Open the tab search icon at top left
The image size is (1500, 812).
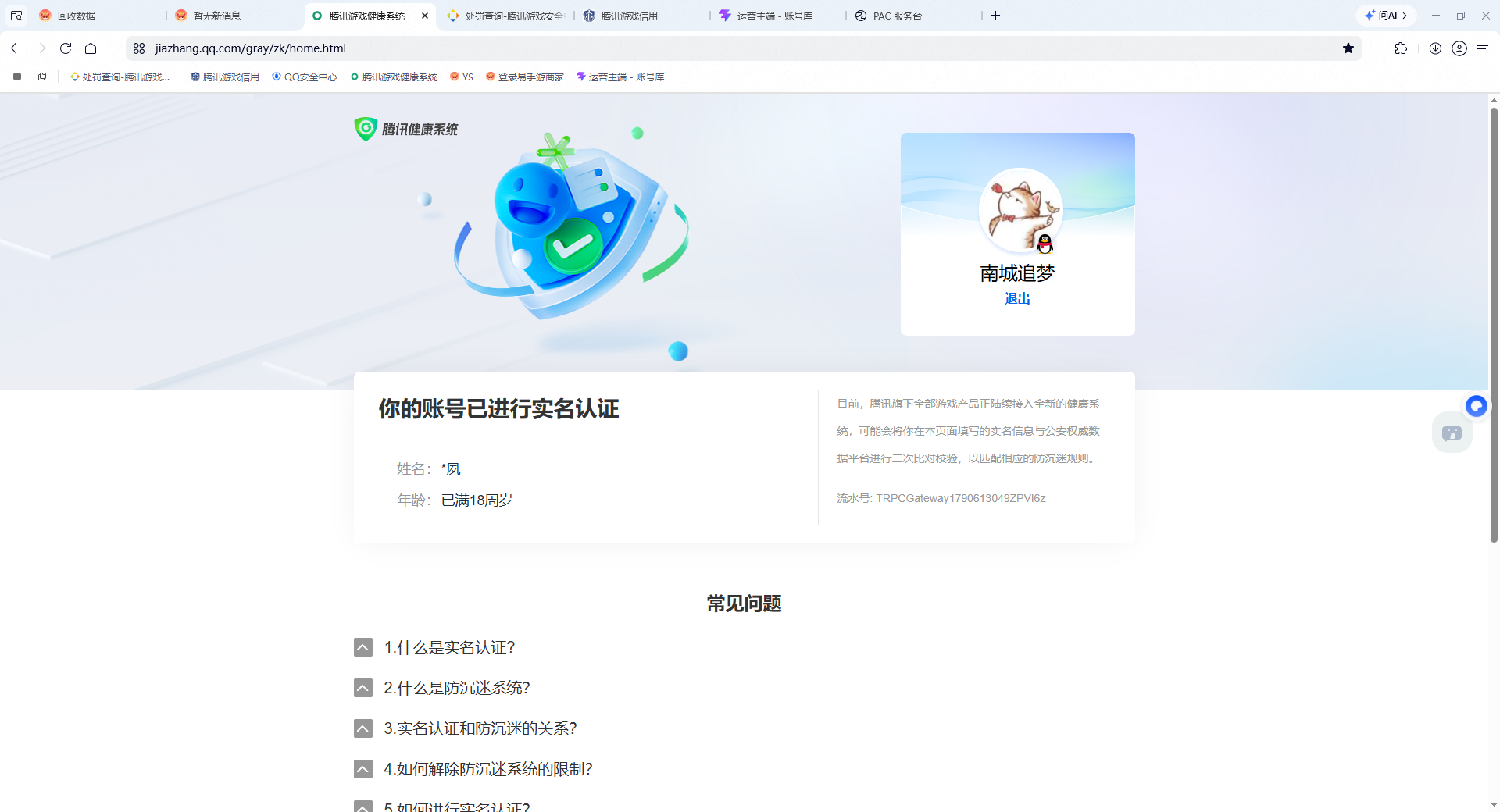[16, 16]
